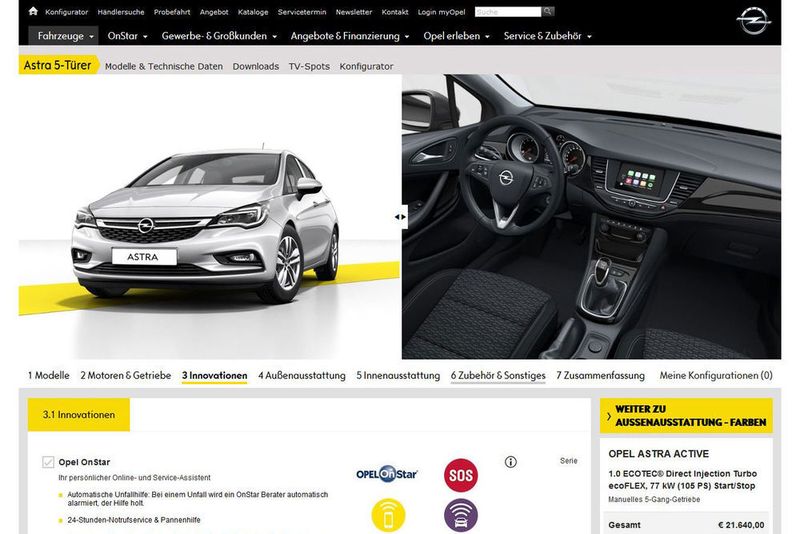Click the yellow smartphone remote icon
Viewport: 800px width, 534px height.
click(x=388, y=516)
